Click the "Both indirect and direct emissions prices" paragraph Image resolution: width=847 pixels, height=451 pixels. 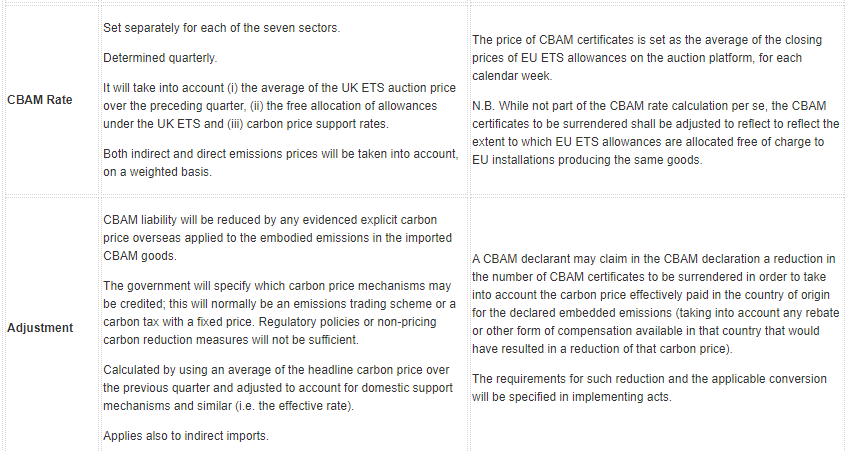[280, 160]
